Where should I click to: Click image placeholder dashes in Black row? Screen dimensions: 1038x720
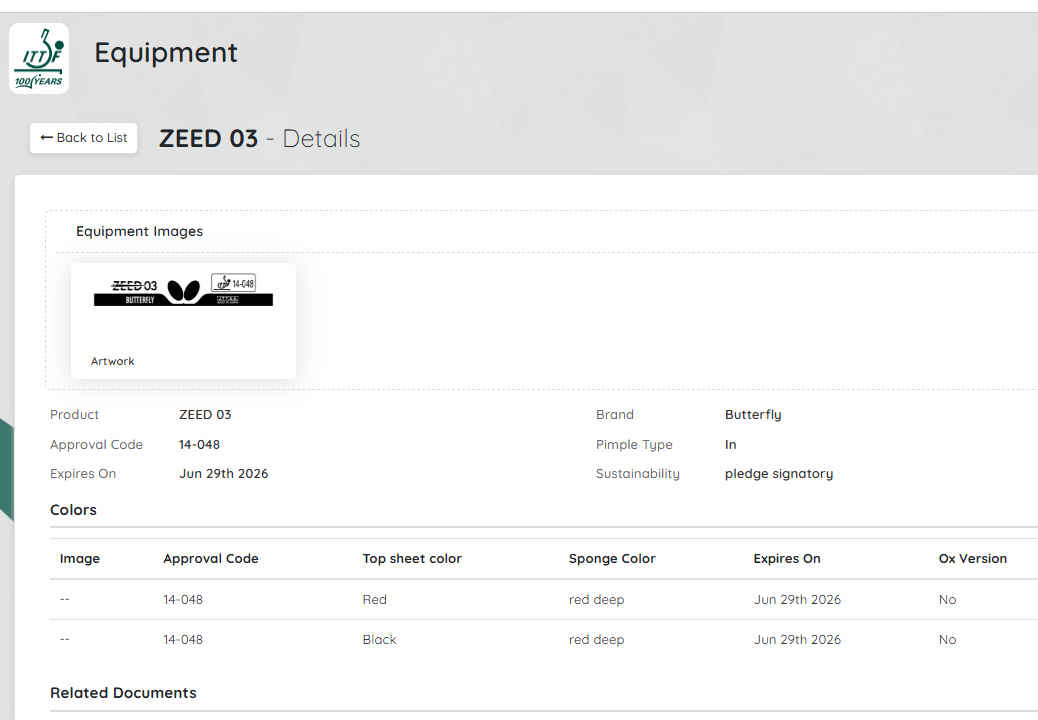pyautogui.click(x=64, y=640)
